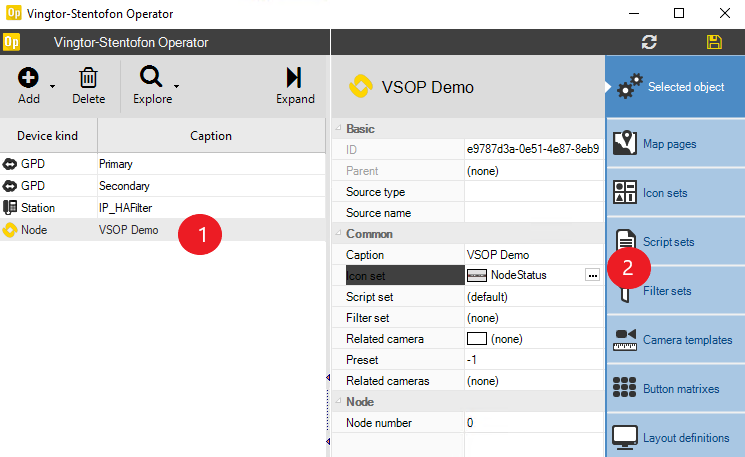745x457 pixels.
Task: Collapse the Basic property section
Action: click(x=337, y=129)
